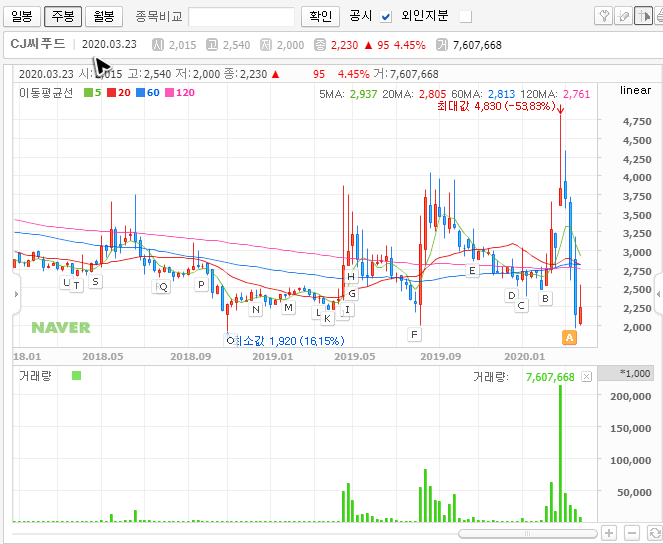Screen dimensions: 663x544
Task: Open disclosure marker H
Action: click(351, 277)
